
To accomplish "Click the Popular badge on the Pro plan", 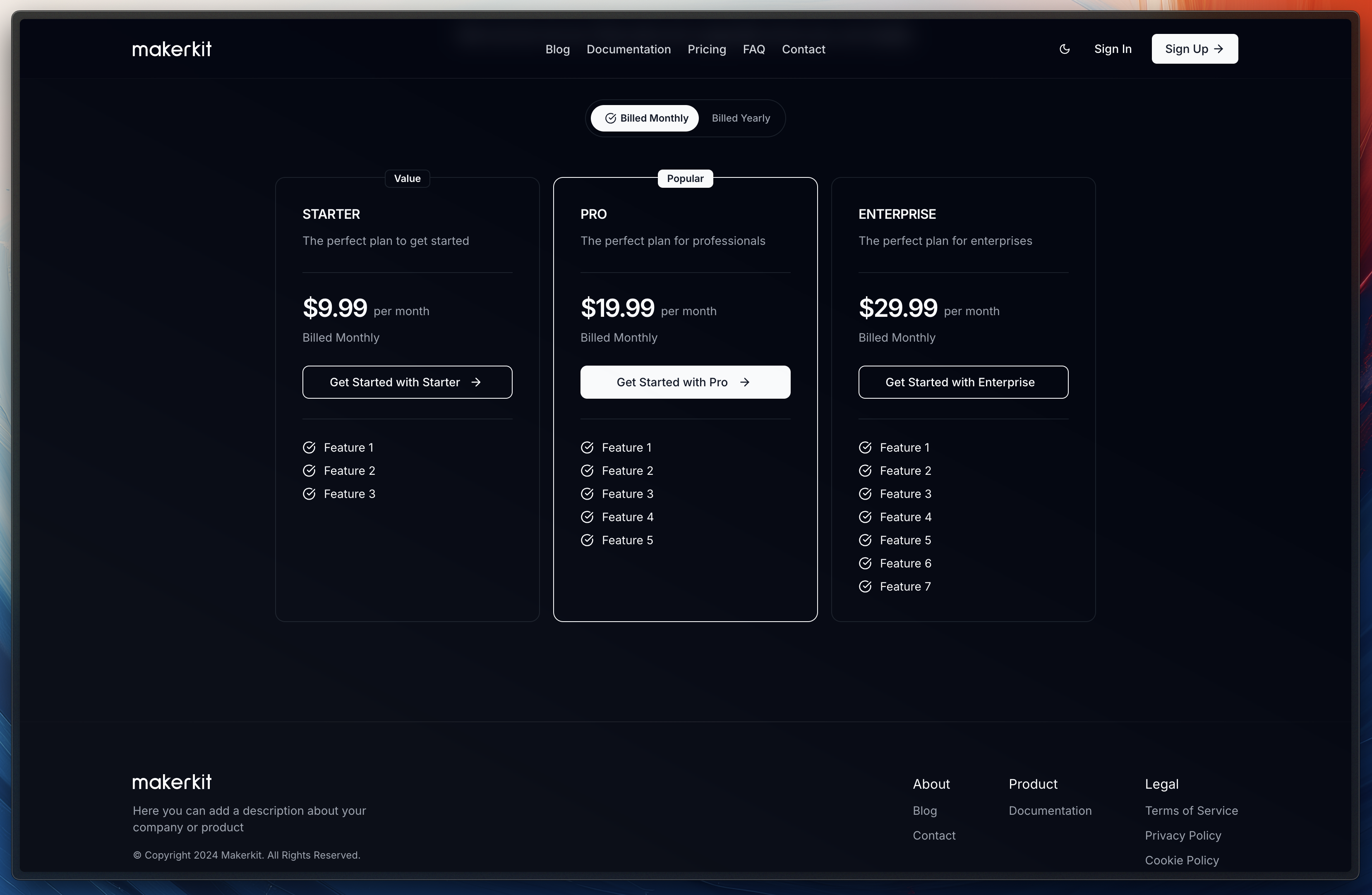I will [x=685, y=179].
